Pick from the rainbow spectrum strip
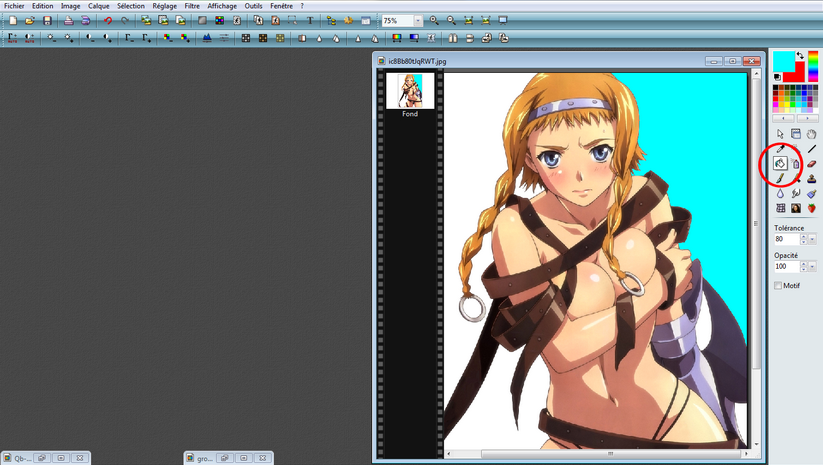Viewport: 823px width, 465px height. (813, 66)
